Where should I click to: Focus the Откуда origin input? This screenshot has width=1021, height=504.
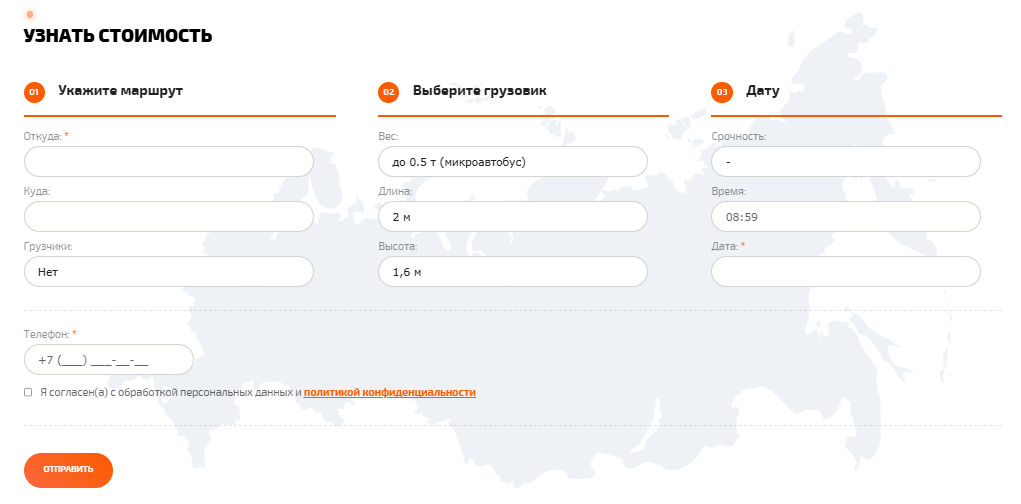(168, 161)
